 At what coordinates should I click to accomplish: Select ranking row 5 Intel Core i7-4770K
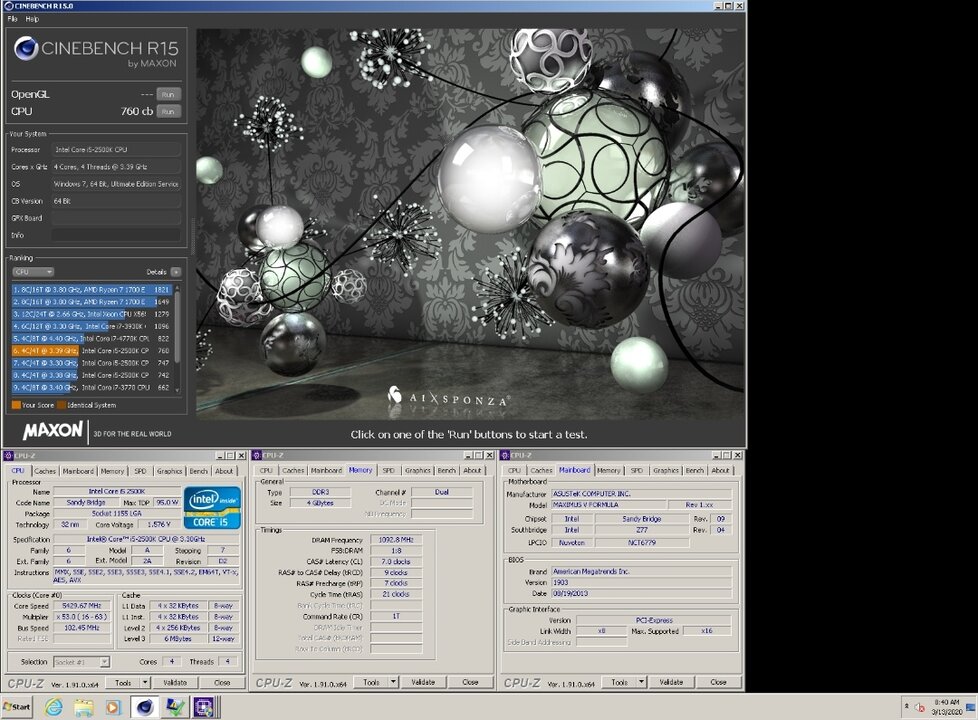point(91,338)
